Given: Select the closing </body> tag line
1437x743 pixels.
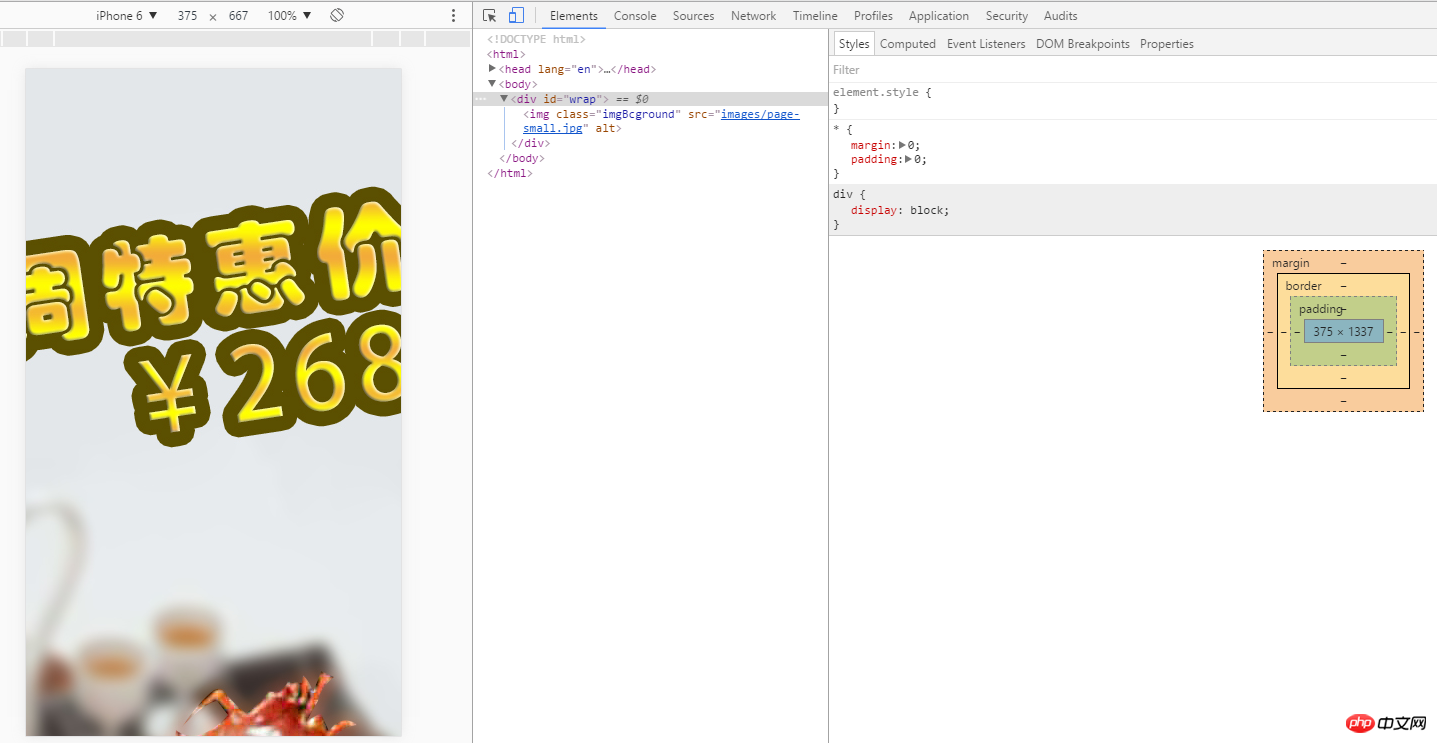Looking at the screenshot, I should 521,159.
